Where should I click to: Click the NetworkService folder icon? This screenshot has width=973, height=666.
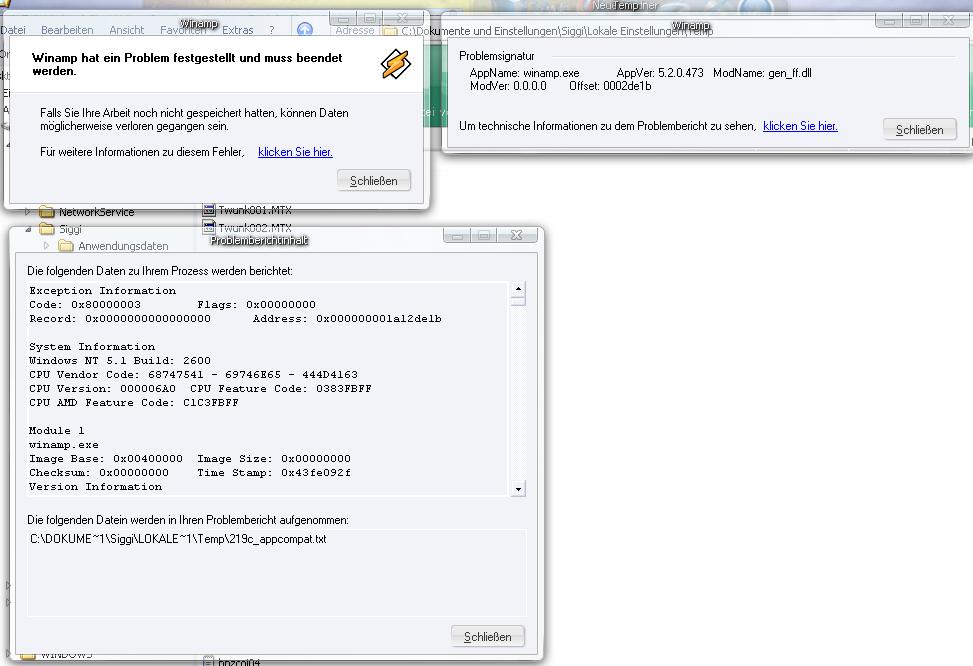[x=47, y=212]
